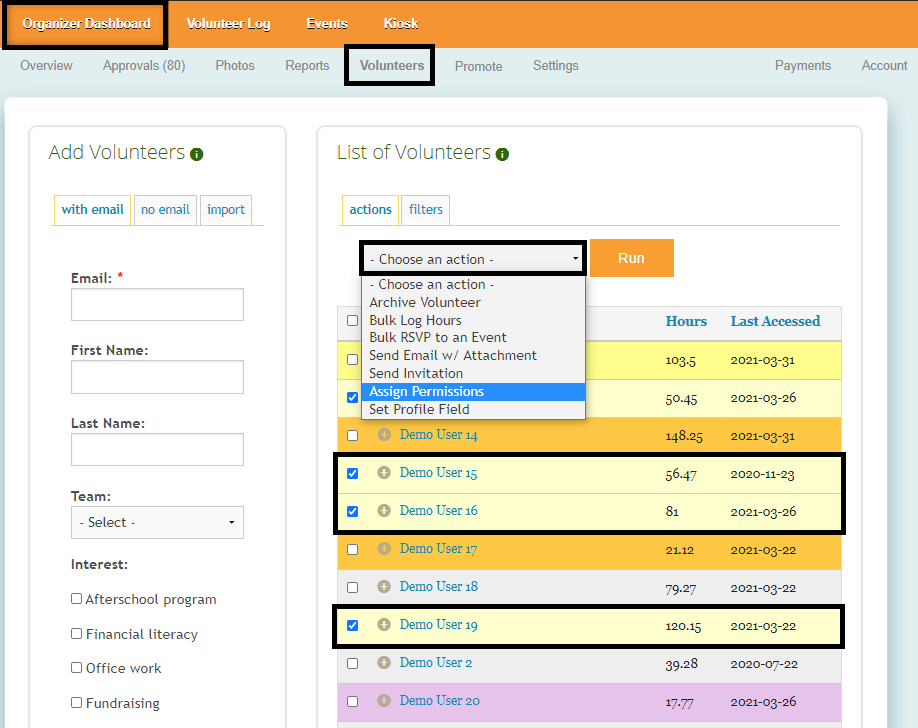Expand plus icon next to Demo User 20
Image resolution: width=918 pixels, height=728 pixels.
pyautogui.click(x=384, y=701)
